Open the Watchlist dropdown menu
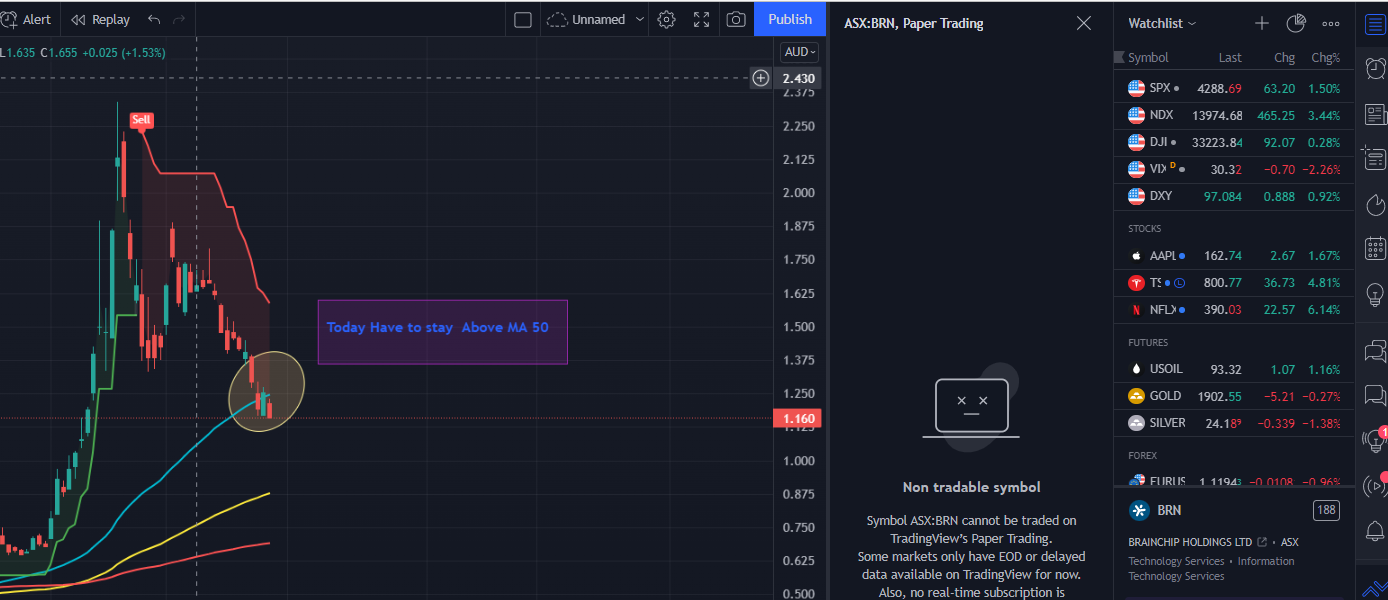Image resolution: width=1388 pixels, height=600 pixels. point(1162,23)
